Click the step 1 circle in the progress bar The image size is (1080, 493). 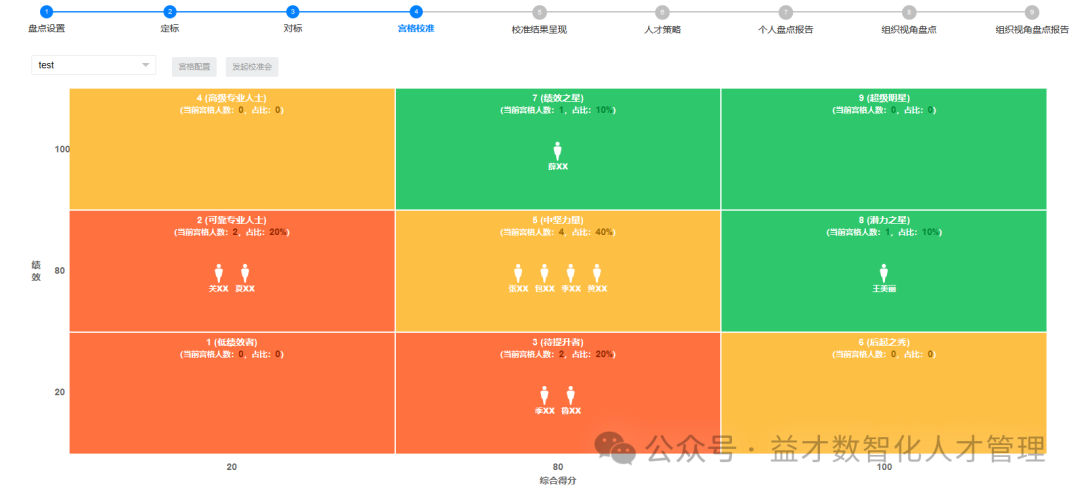46,12
